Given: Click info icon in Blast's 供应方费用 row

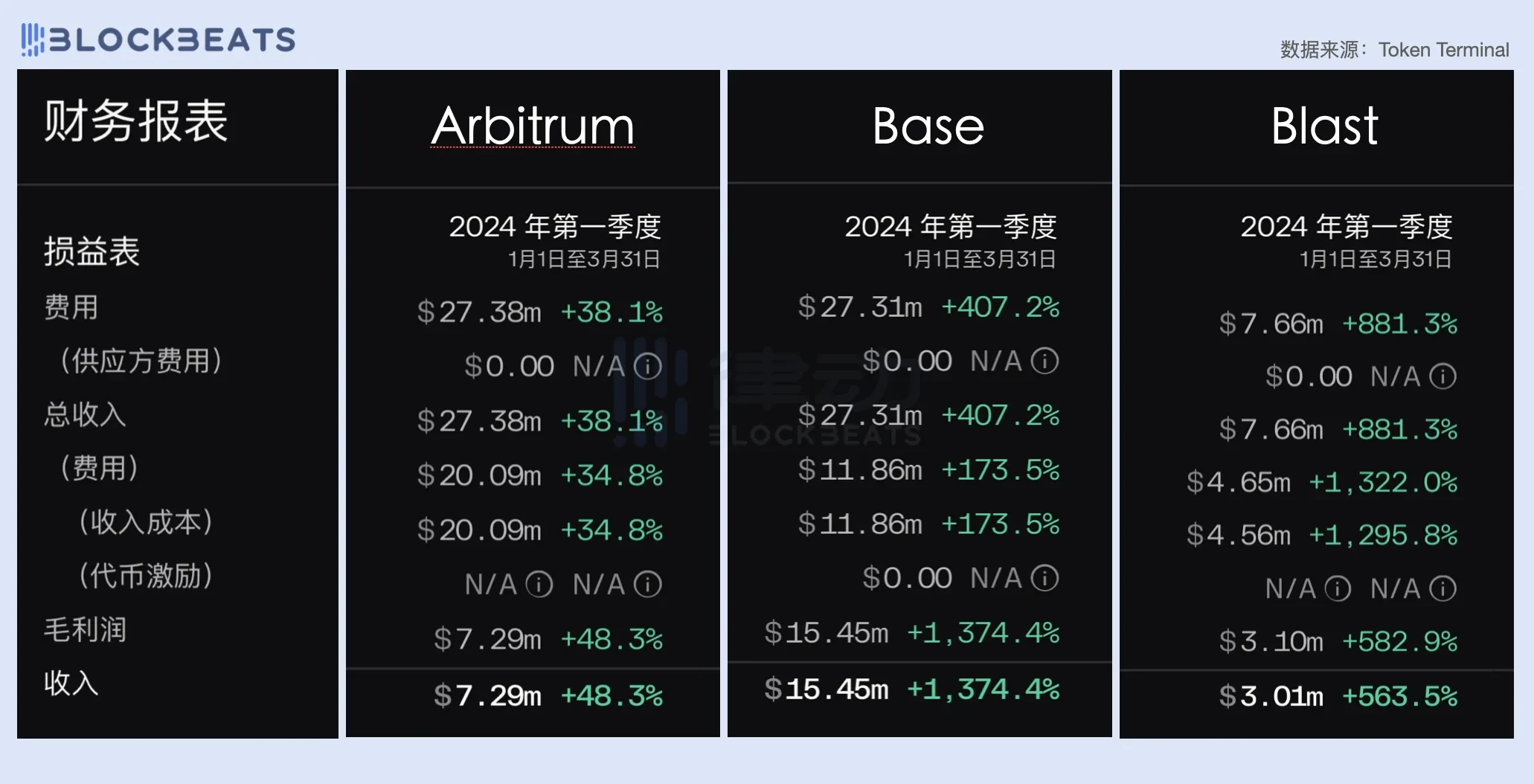Looking at the screenshot, I should click(1442, 376).
